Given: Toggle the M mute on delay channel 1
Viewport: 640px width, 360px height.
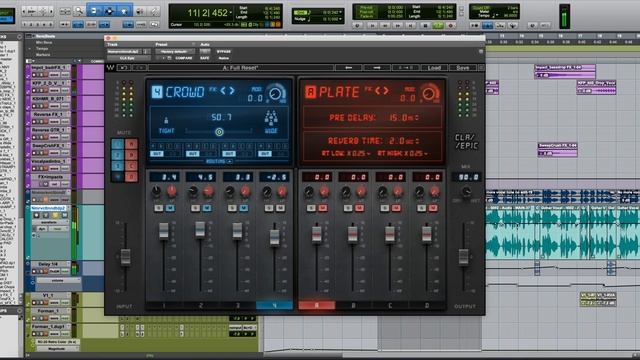Looking at the screenshot, I should (x=170, y=208).
